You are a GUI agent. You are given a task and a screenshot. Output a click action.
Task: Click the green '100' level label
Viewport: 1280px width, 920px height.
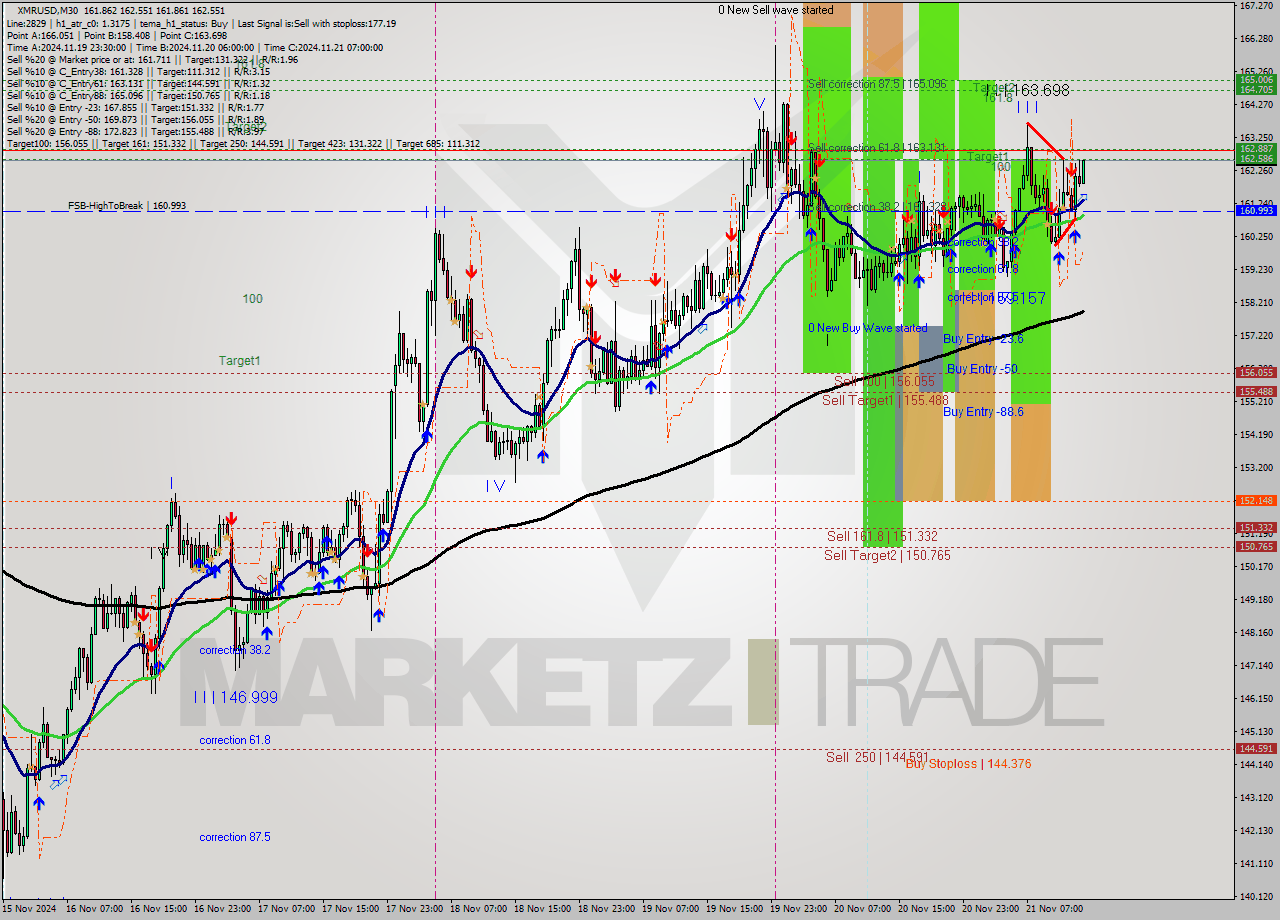click(252, 299)
